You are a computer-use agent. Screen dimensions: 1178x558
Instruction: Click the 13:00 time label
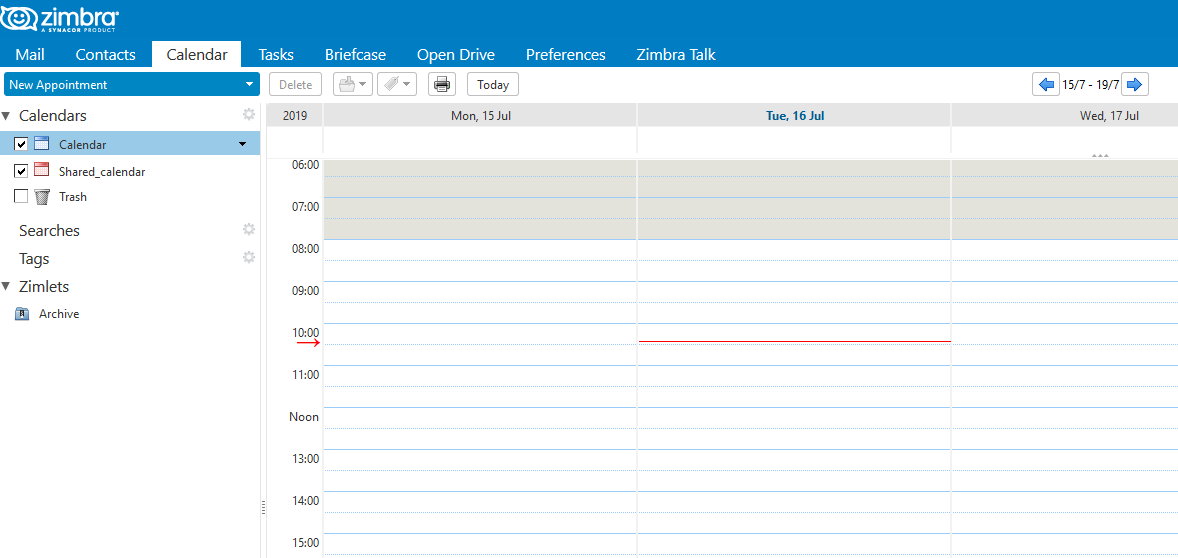pos(305,459)
